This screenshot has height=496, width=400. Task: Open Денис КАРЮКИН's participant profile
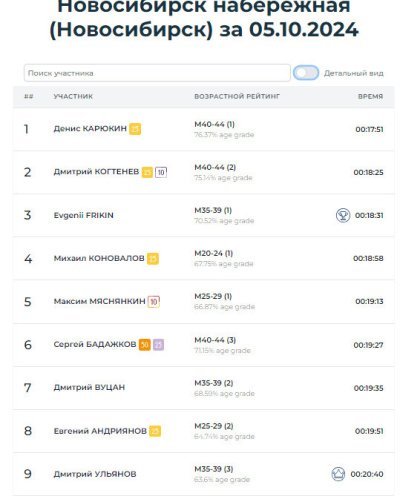(x=90, y=129)
